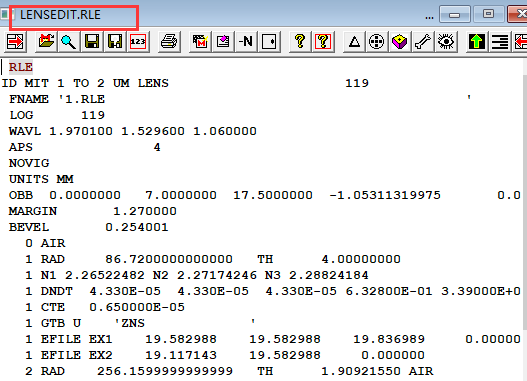527x381 pixels.
Task: Click the wrench tool icon
Action: (422, 42)
